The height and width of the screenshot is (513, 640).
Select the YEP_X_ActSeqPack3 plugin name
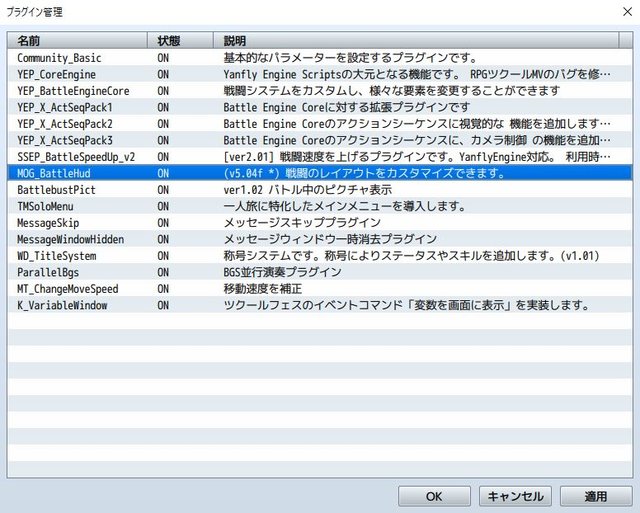[64, 140]
